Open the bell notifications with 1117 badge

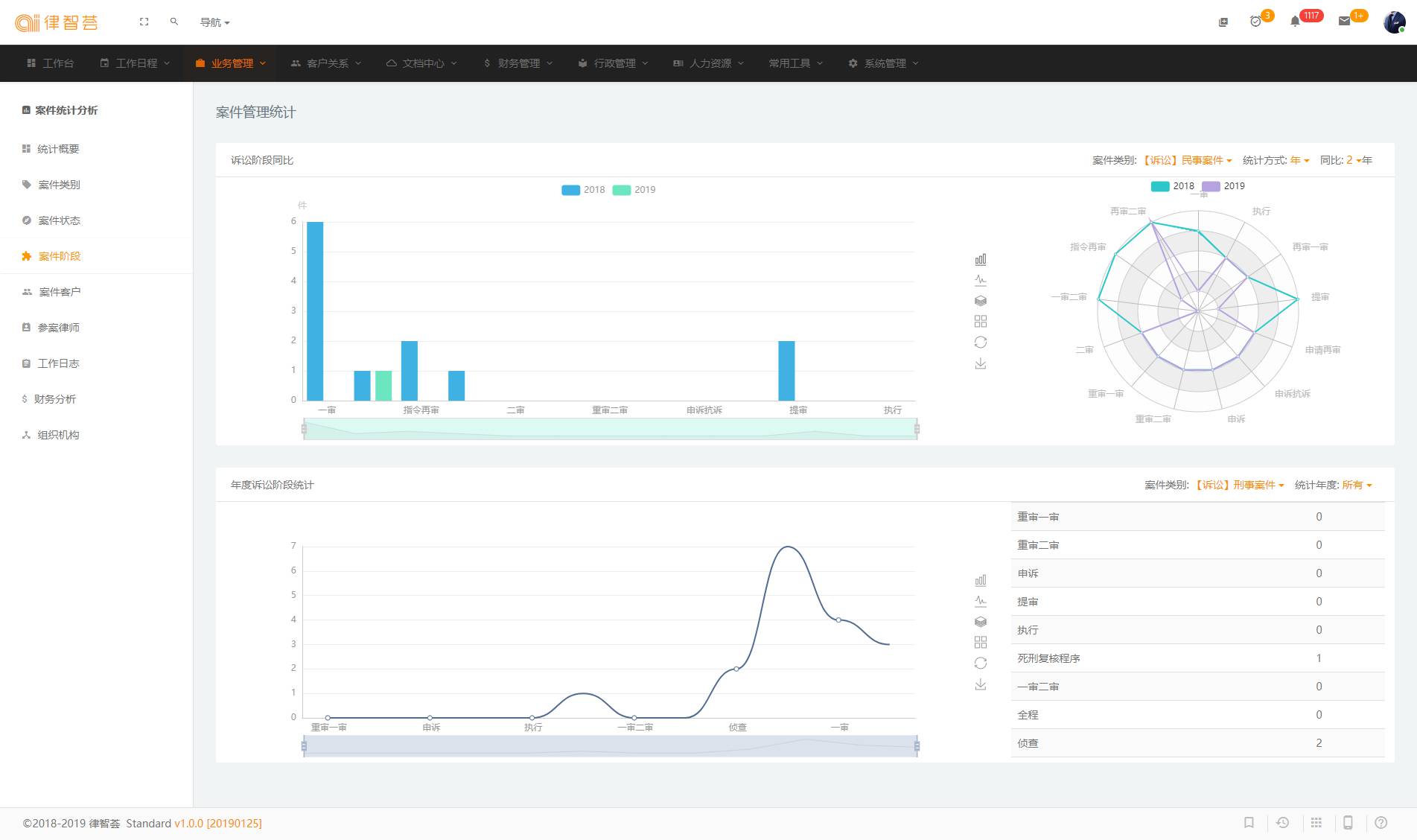point(1295,22)
